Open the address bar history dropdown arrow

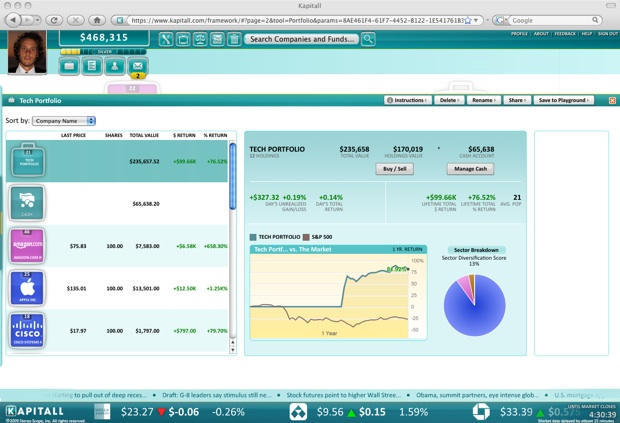476,20
